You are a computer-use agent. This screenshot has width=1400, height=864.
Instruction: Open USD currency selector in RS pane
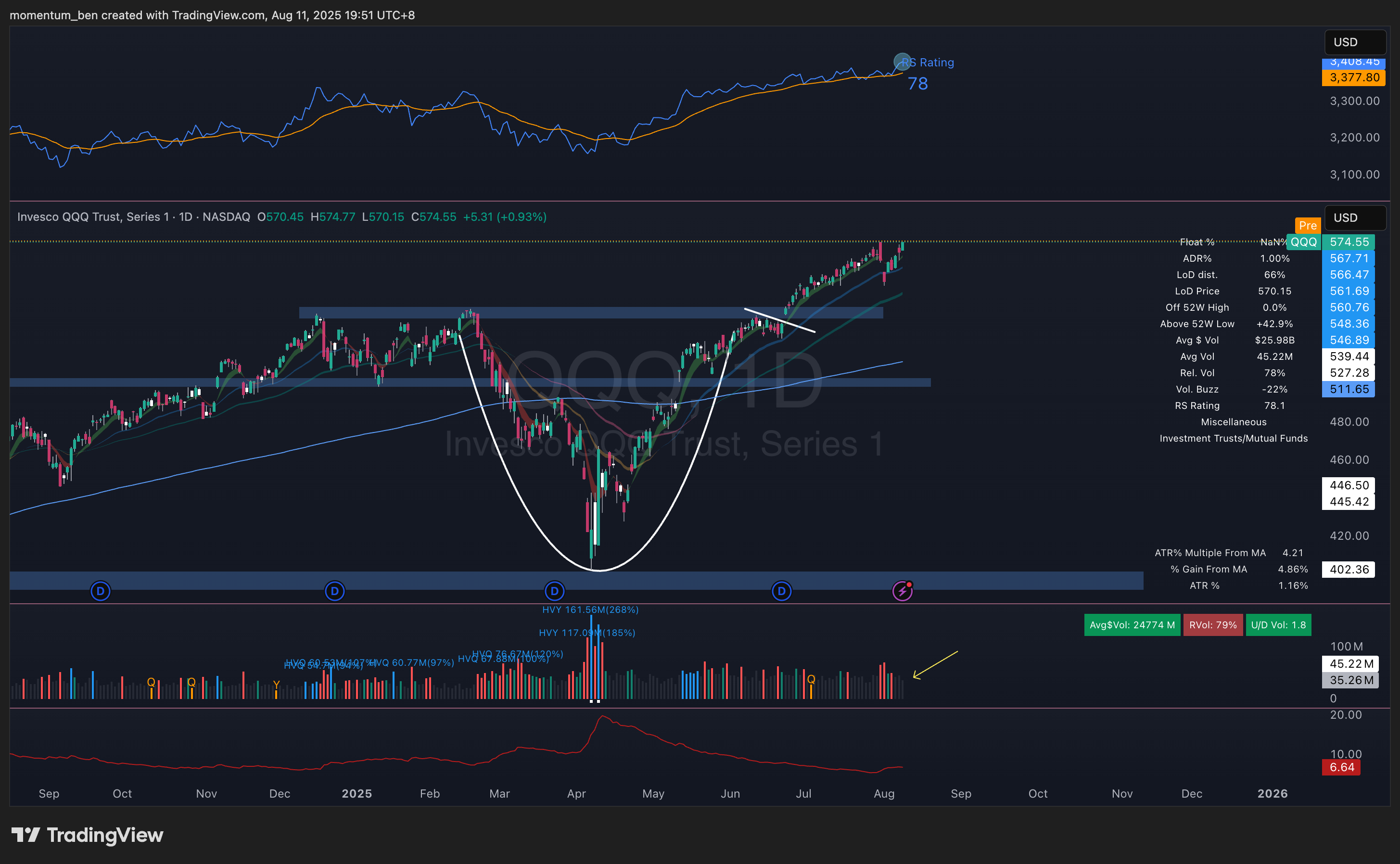click(x=1354, y=42)
